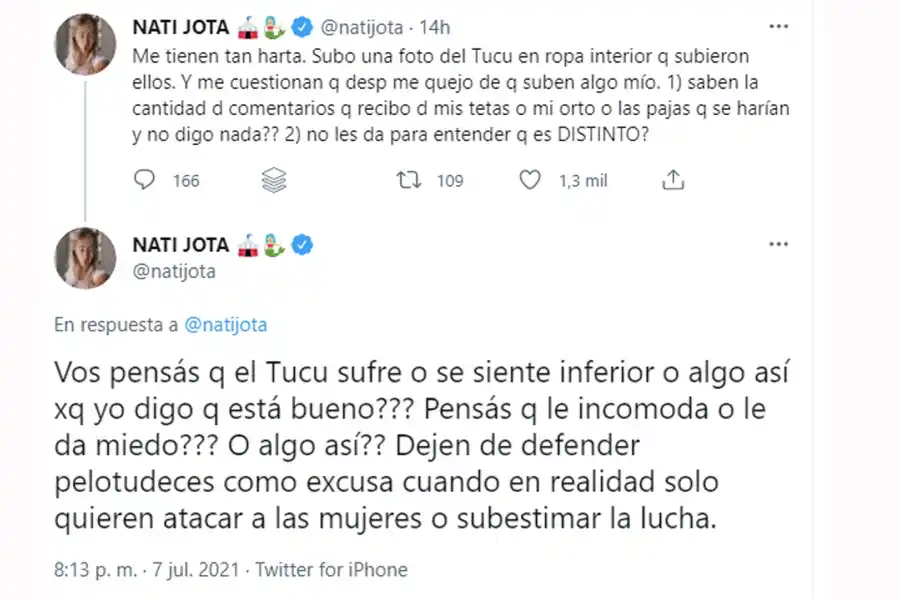Open the more options menu on the reply tweet
The height and width of the screenshot is (600, 900).
click(779, 243)
